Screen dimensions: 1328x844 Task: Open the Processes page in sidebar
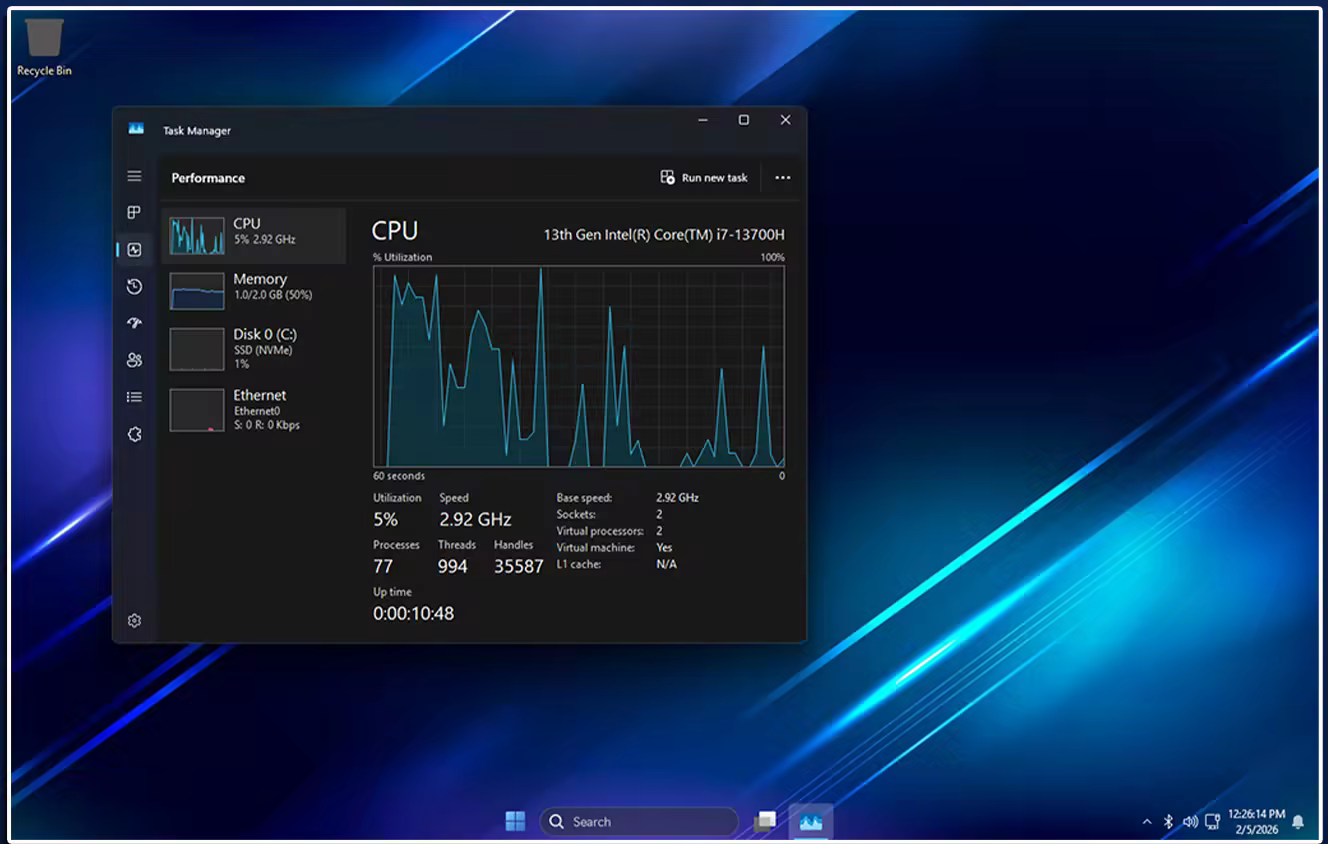pyautogui.click(x=134, y=213)
